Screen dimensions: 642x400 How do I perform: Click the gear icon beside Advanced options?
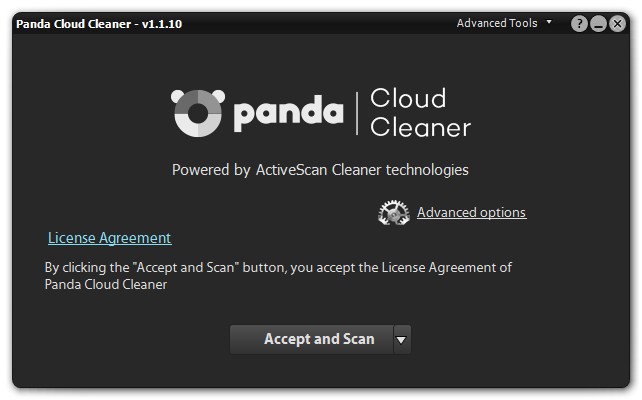point(393,212)
